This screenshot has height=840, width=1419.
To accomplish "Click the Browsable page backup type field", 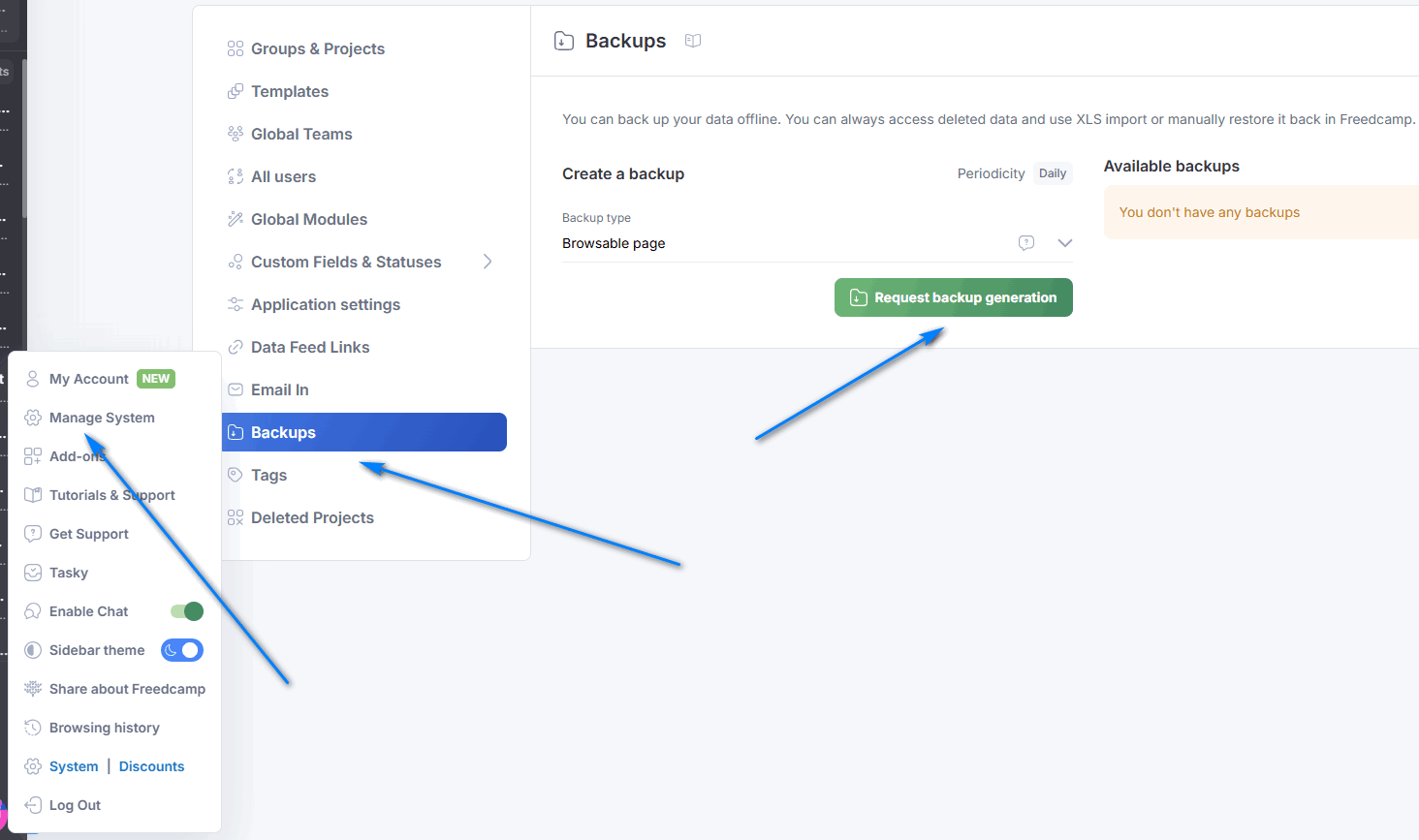I will click(817, 243).
